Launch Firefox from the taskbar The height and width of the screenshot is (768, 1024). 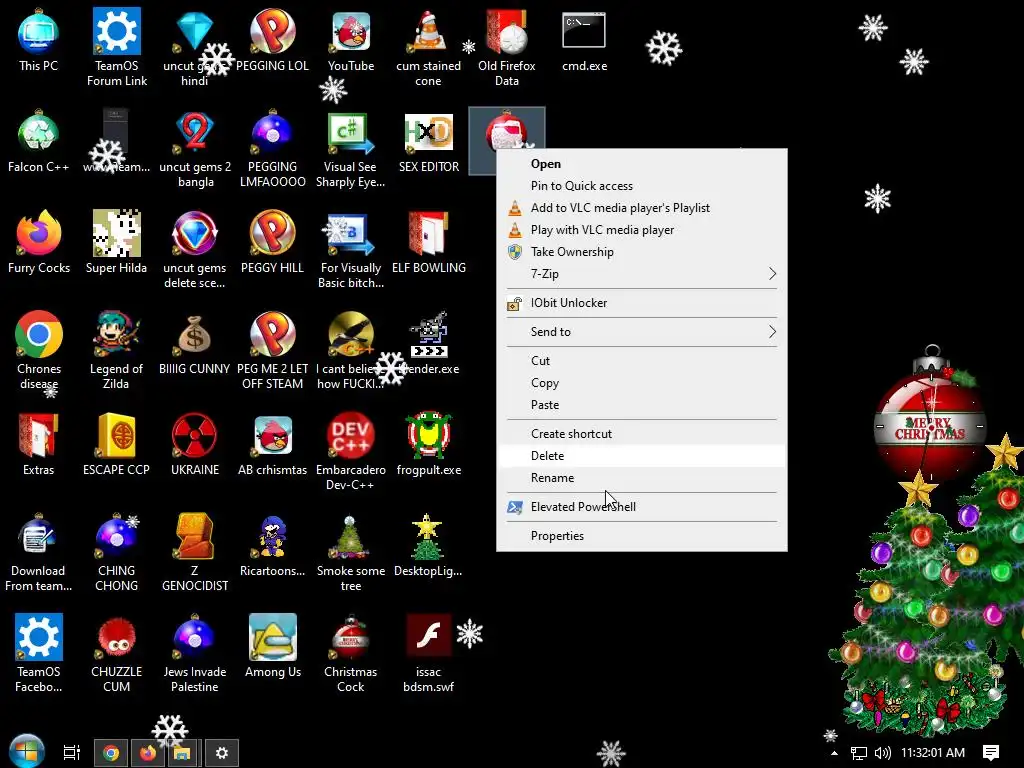click(148, 753)
